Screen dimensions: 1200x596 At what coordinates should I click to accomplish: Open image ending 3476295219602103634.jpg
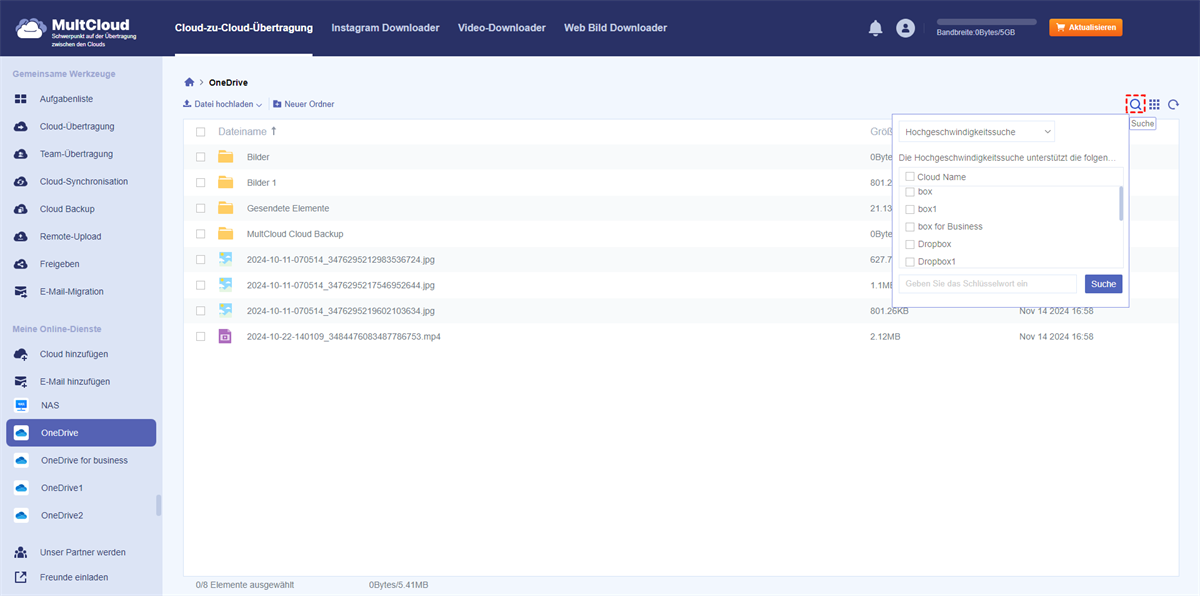pyautogui.click(x=341, y=311)
